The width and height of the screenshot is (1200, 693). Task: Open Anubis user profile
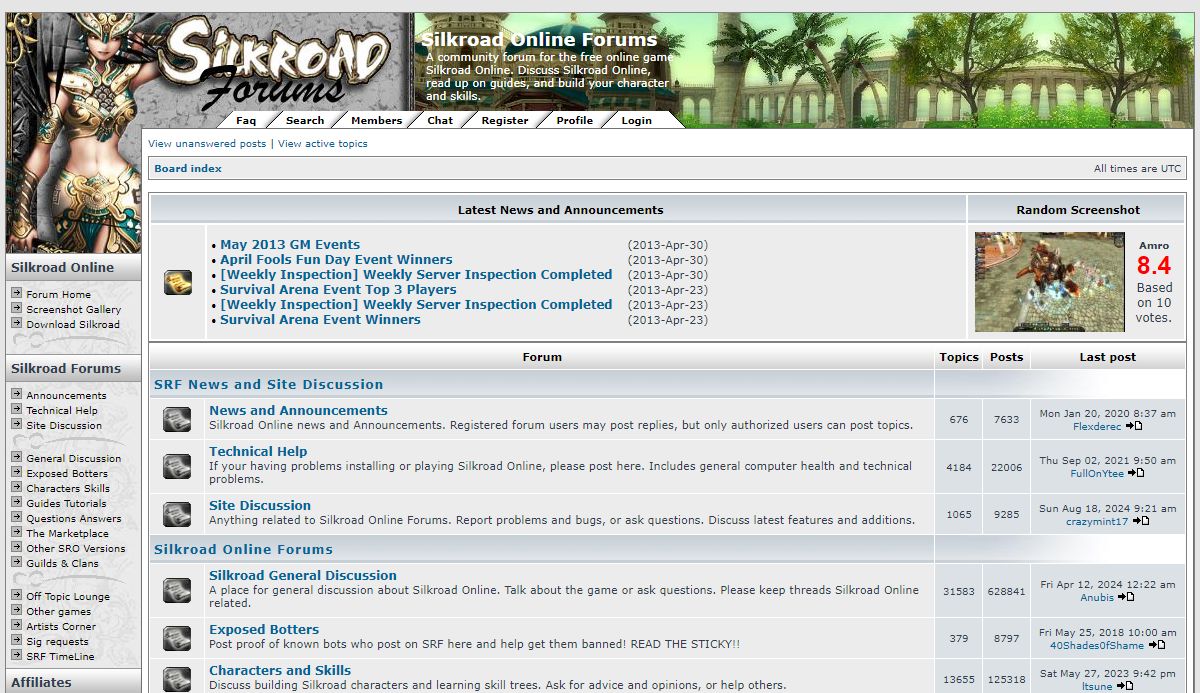tap(1097, 597)
